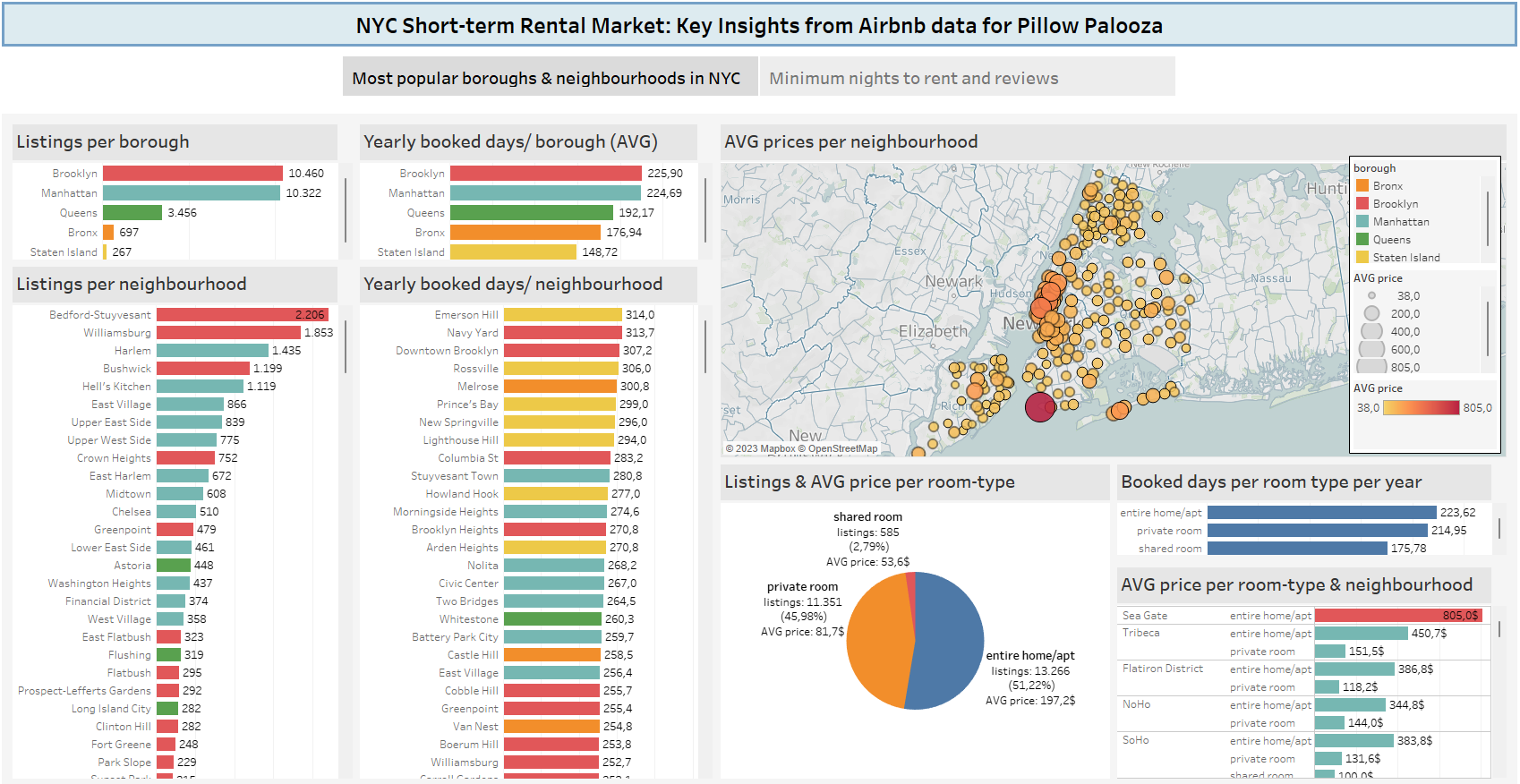Click Bedford-Stuyvesant bar in Listings per neighbourhood
Screen dimensions: 1520x784
click(242, 315)
